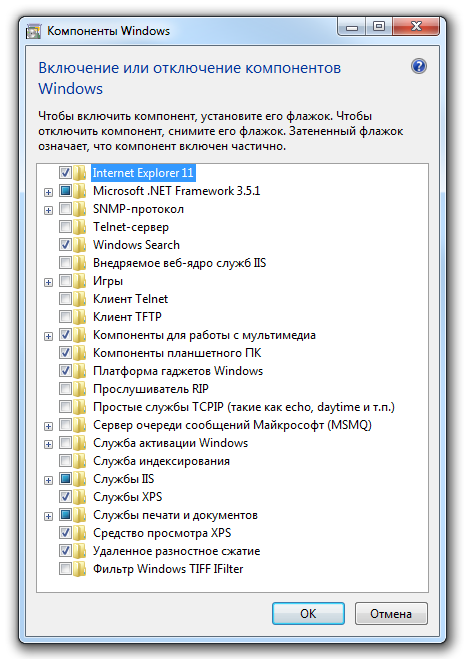Click the Компоненты Windows title bar icon

33,32
